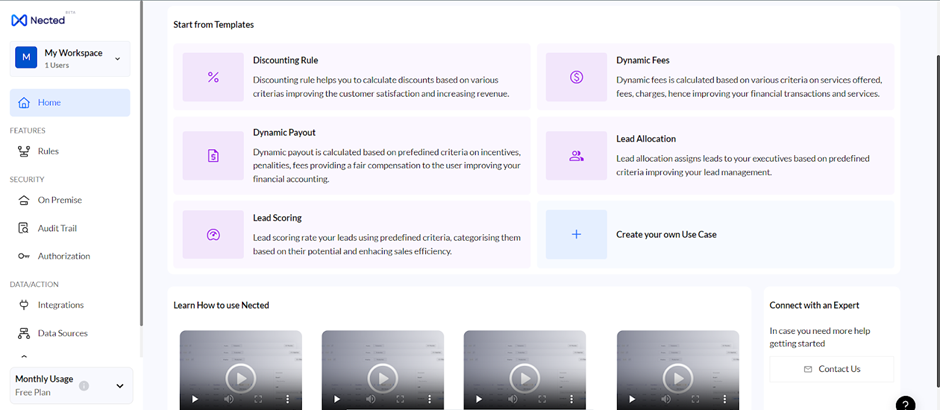940x410 pixels.
Task: Click Create your own Use Case text
Action: [666, 234]
